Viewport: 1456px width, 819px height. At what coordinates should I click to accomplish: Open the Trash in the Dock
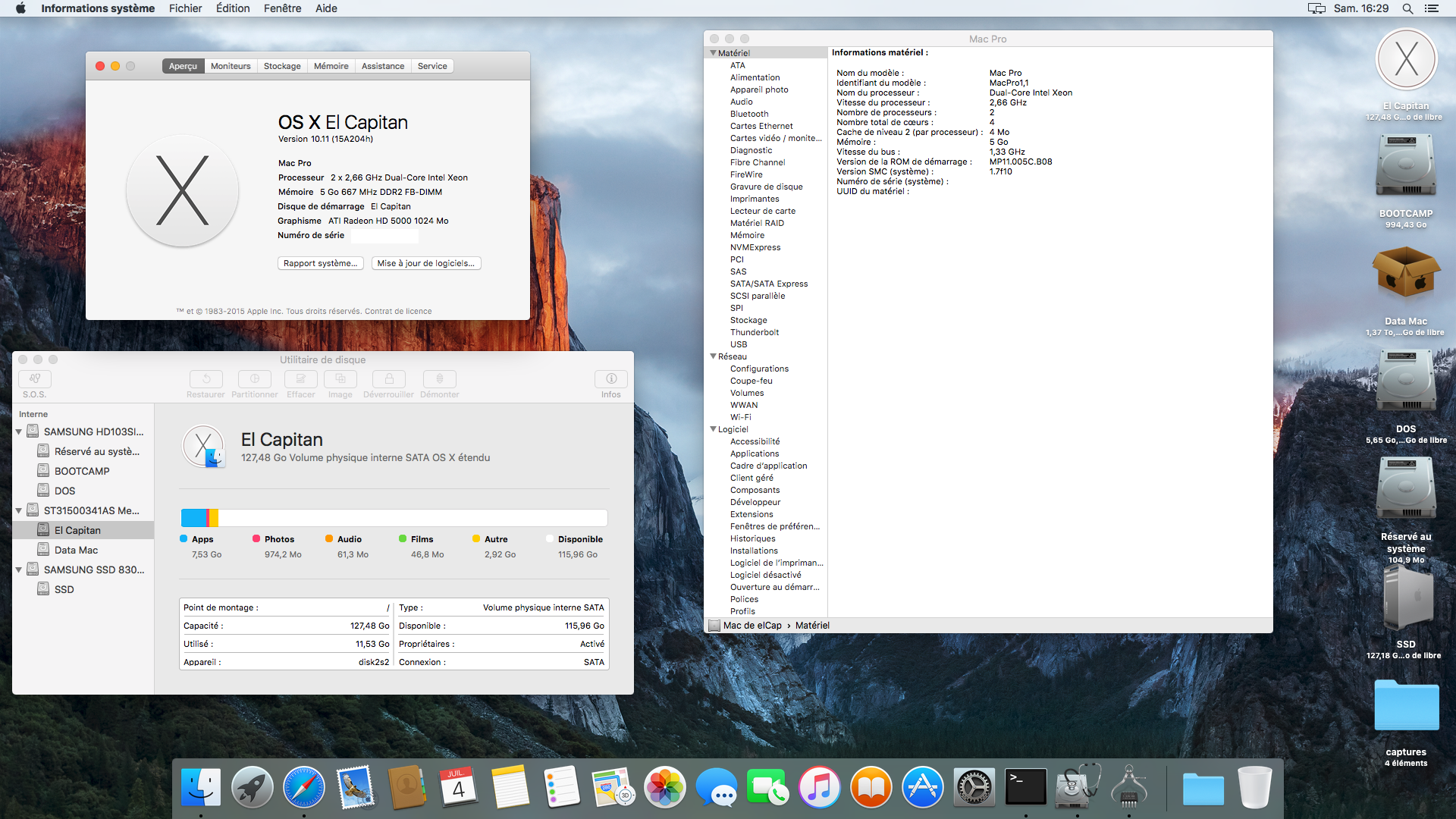tap(1255, 787)
